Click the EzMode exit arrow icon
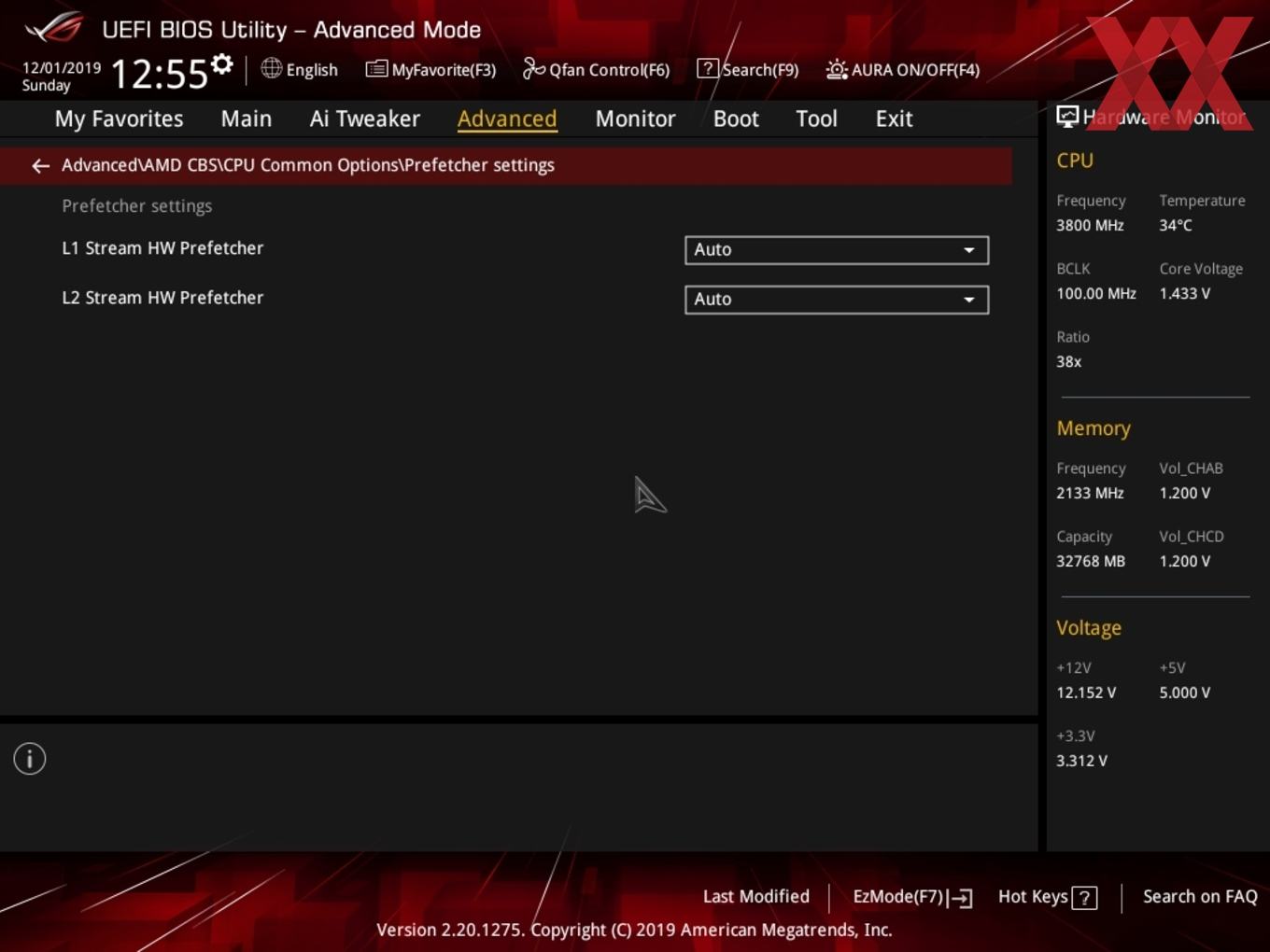Viewport: 1270px width, 952px height. [960, 898]
